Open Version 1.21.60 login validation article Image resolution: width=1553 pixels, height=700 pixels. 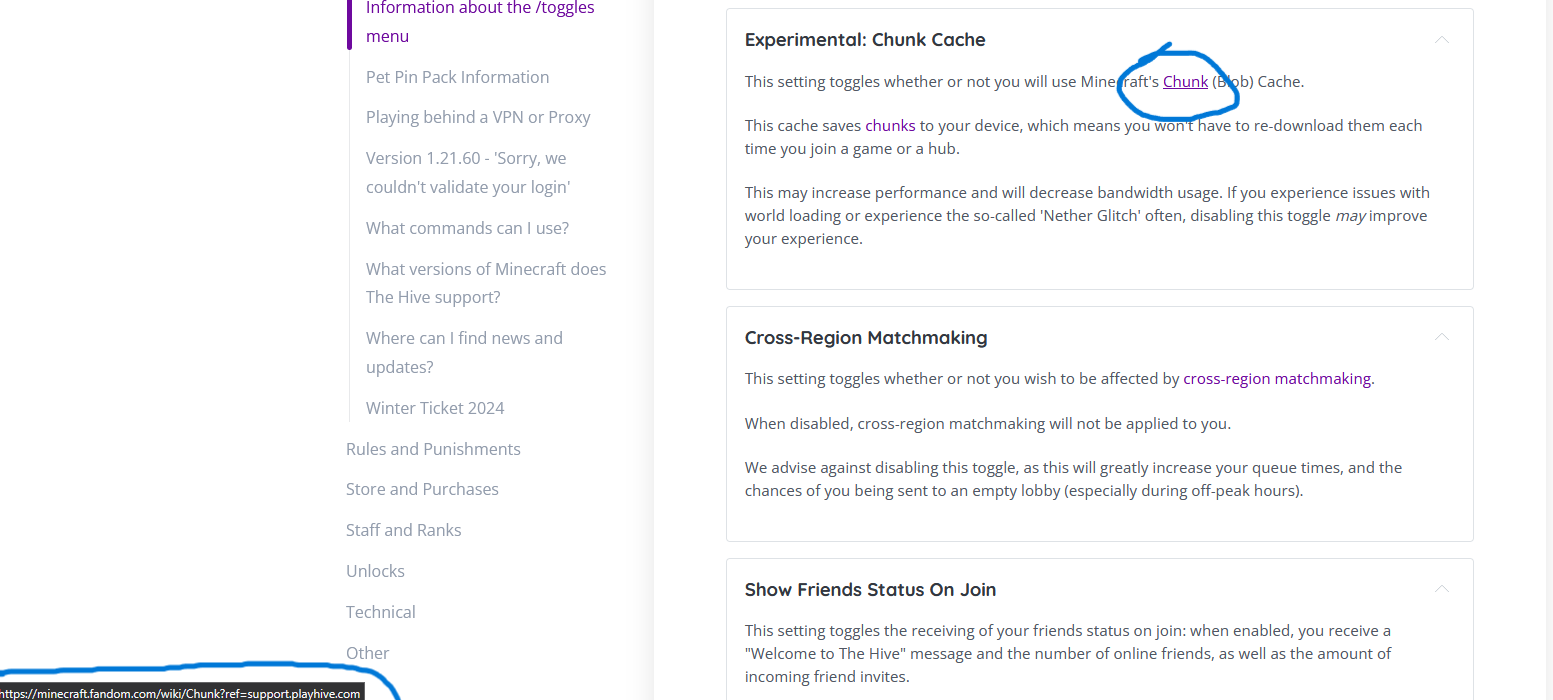coord(467,172)
